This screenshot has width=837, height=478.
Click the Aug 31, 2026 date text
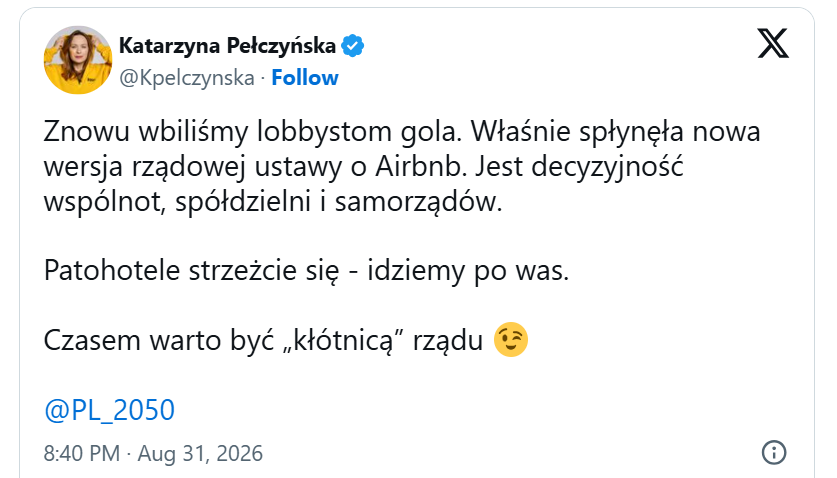point(200,453)
